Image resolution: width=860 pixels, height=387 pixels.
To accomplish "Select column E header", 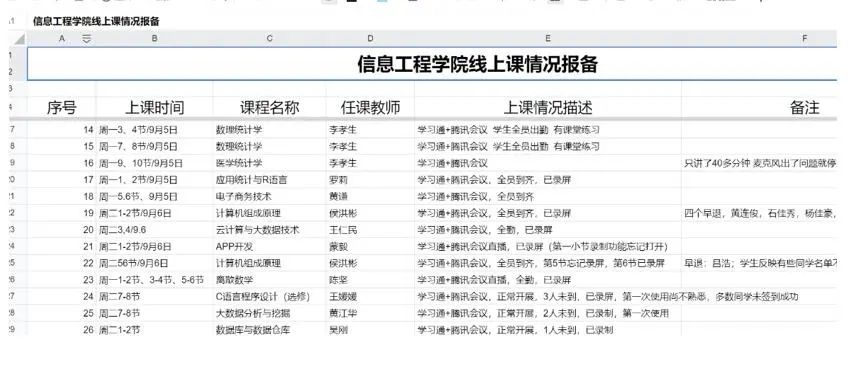I will [x=548, y=38].
